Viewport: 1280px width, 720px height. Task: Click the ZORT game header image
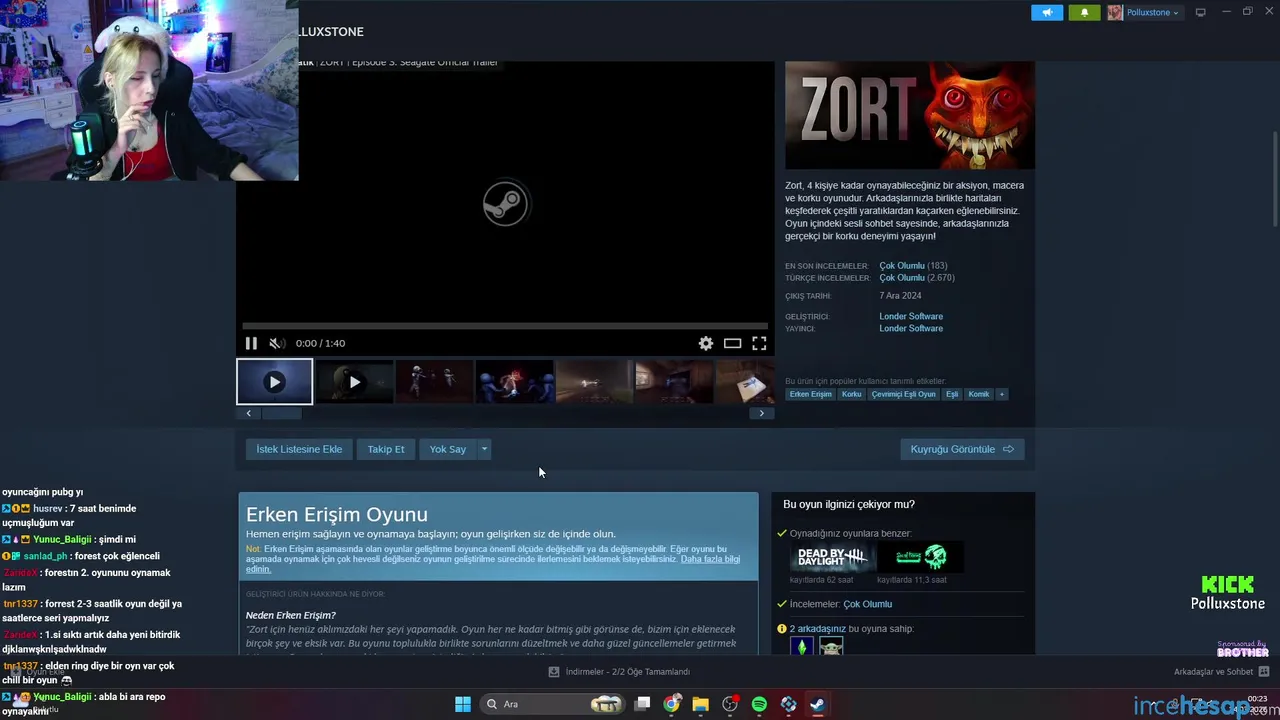(x=910, y=115)
